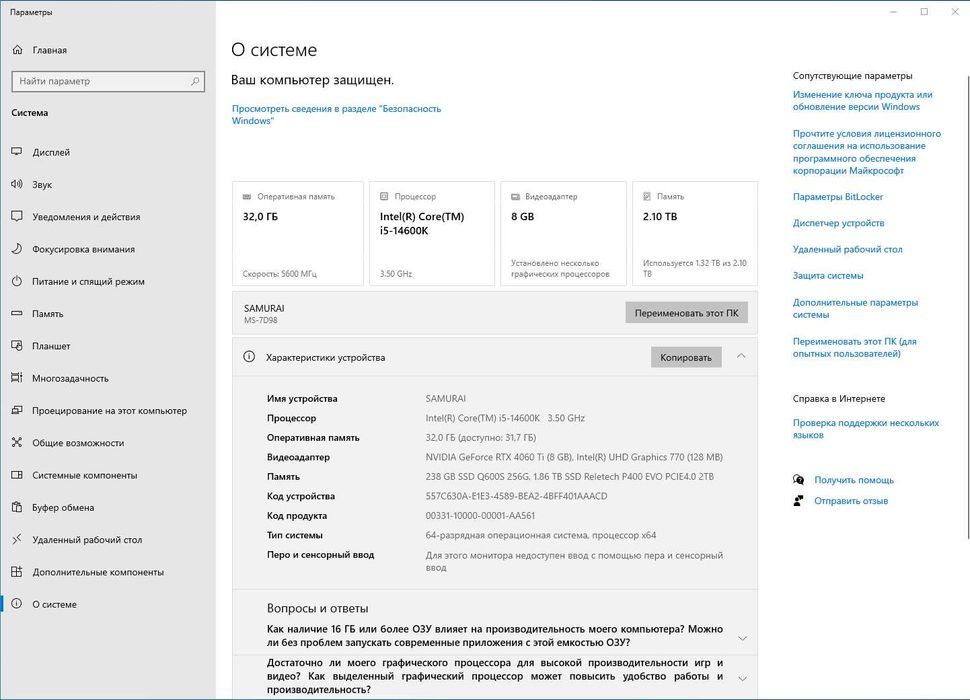Screen dimensions: 970x700
Task: Open the Буфер обмена section
Action: coord(108,507)
